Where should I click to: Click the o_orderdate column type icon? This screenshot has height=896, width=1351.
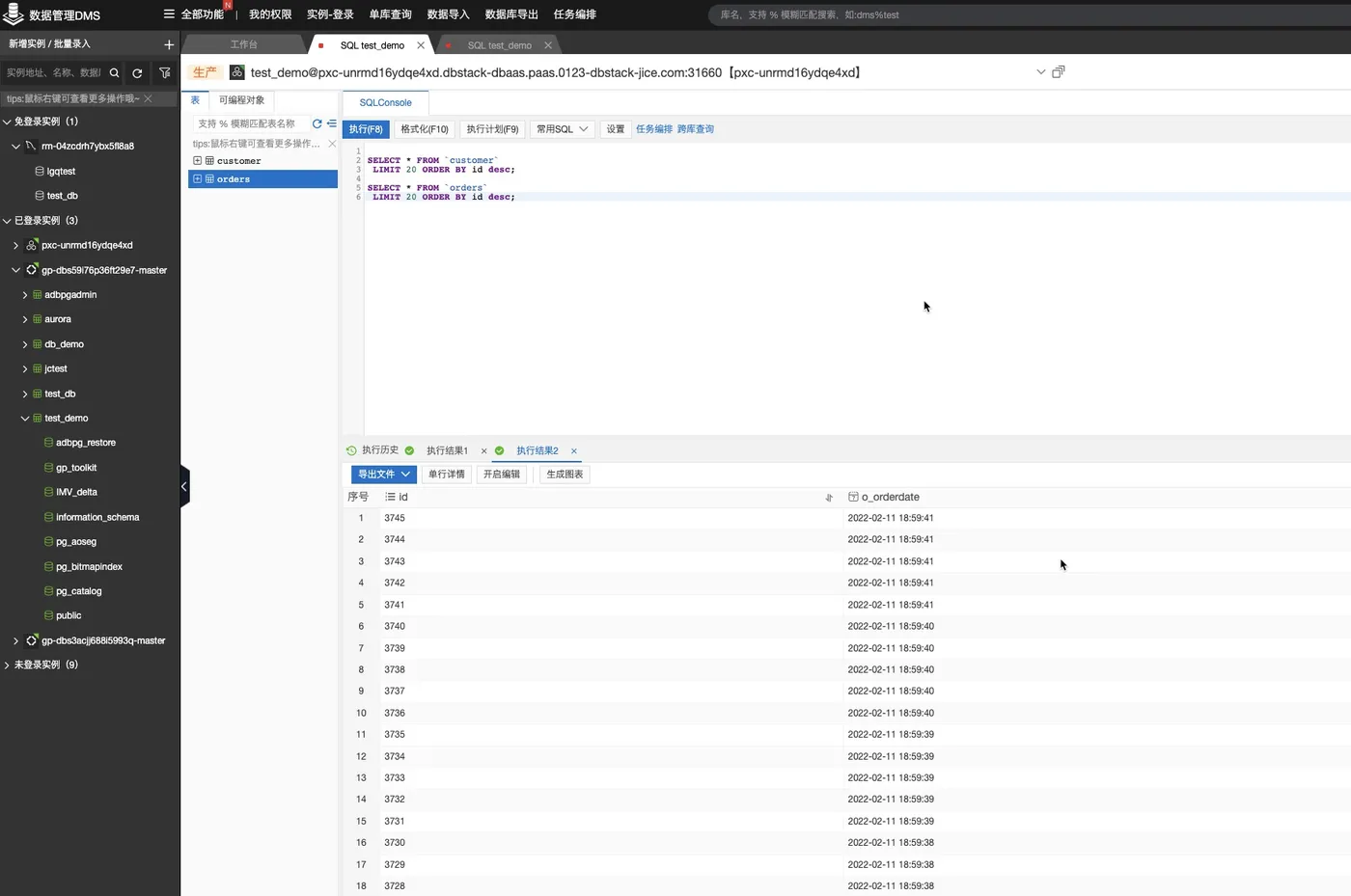pos(853,497)
